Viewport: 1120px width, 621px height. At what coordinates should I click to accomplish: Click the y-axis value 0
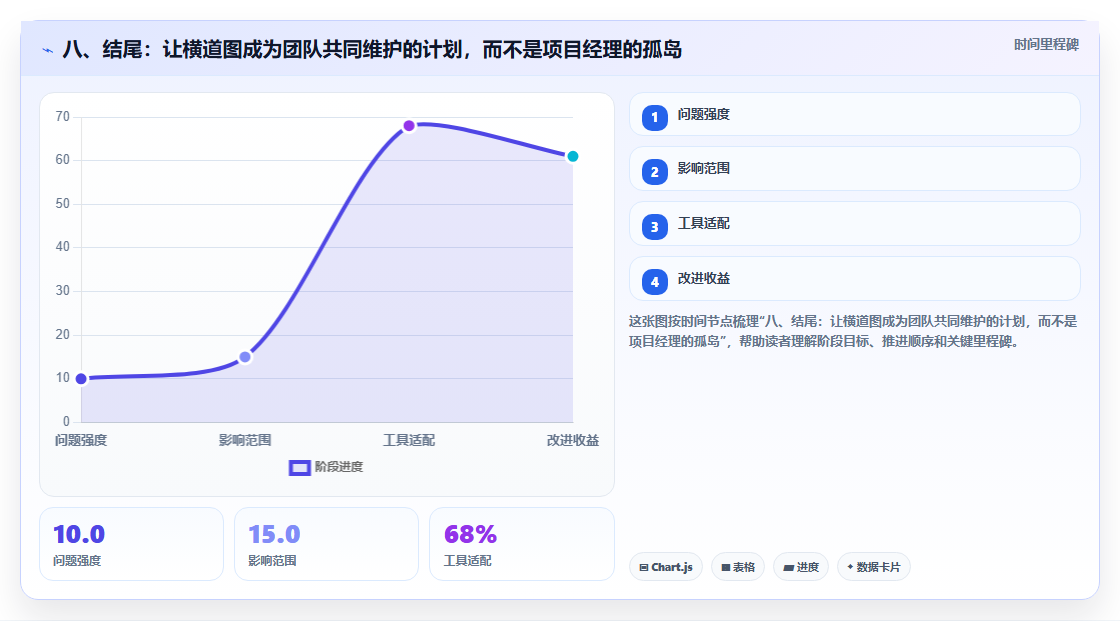(66, 422)
